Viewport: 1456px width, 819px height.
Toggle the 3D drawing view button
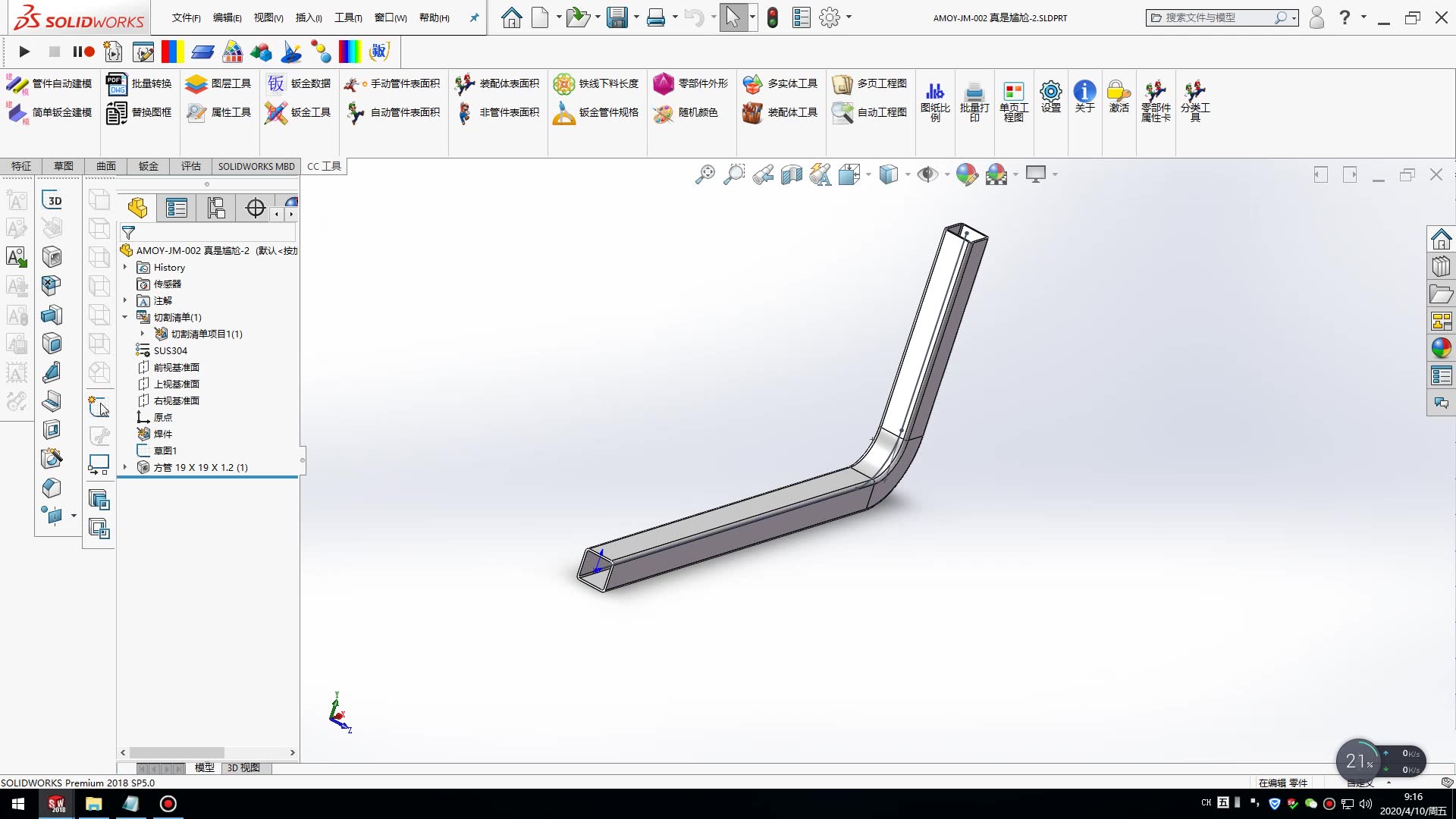(53, 200)
